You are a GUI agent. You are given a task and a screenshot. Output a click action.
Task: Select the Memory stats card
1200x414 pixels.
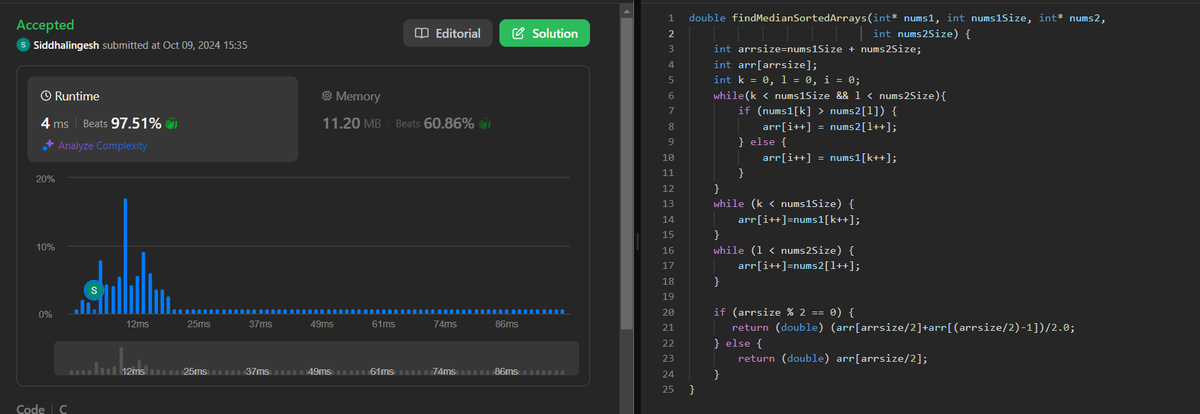[x=444, y=120]
